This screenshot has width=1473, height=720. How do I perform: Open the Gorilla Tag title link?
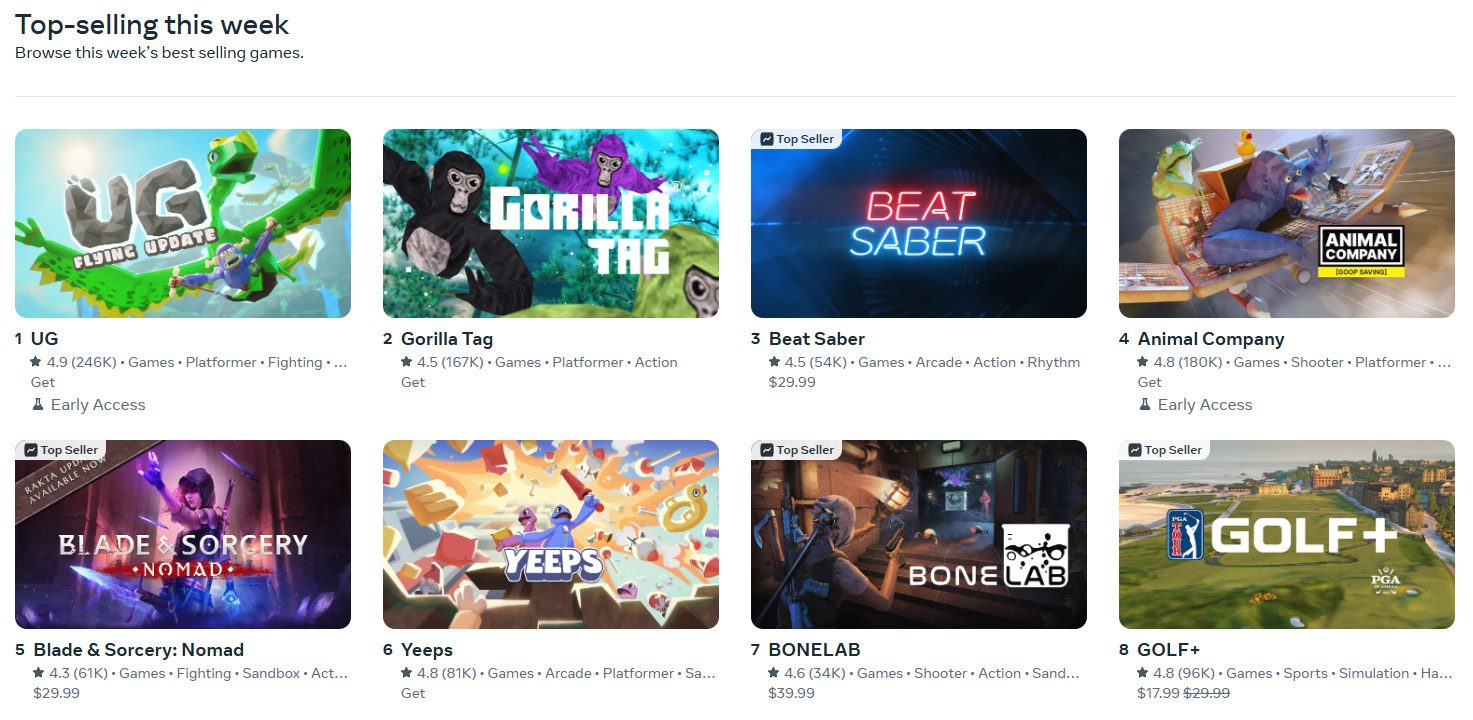[447, 339]
